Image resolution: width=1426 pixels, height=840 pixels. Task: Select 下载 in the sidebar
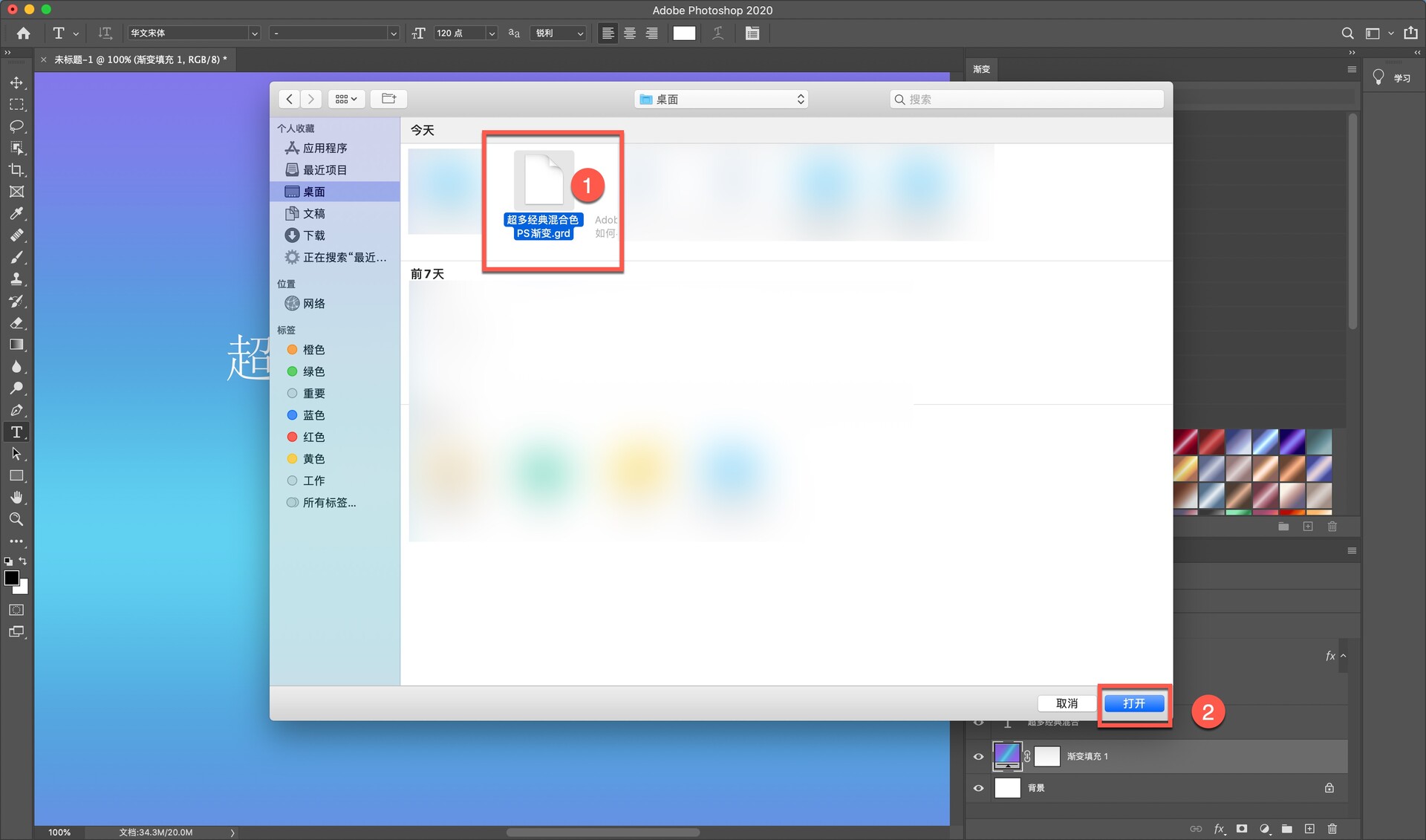[313, 235]
